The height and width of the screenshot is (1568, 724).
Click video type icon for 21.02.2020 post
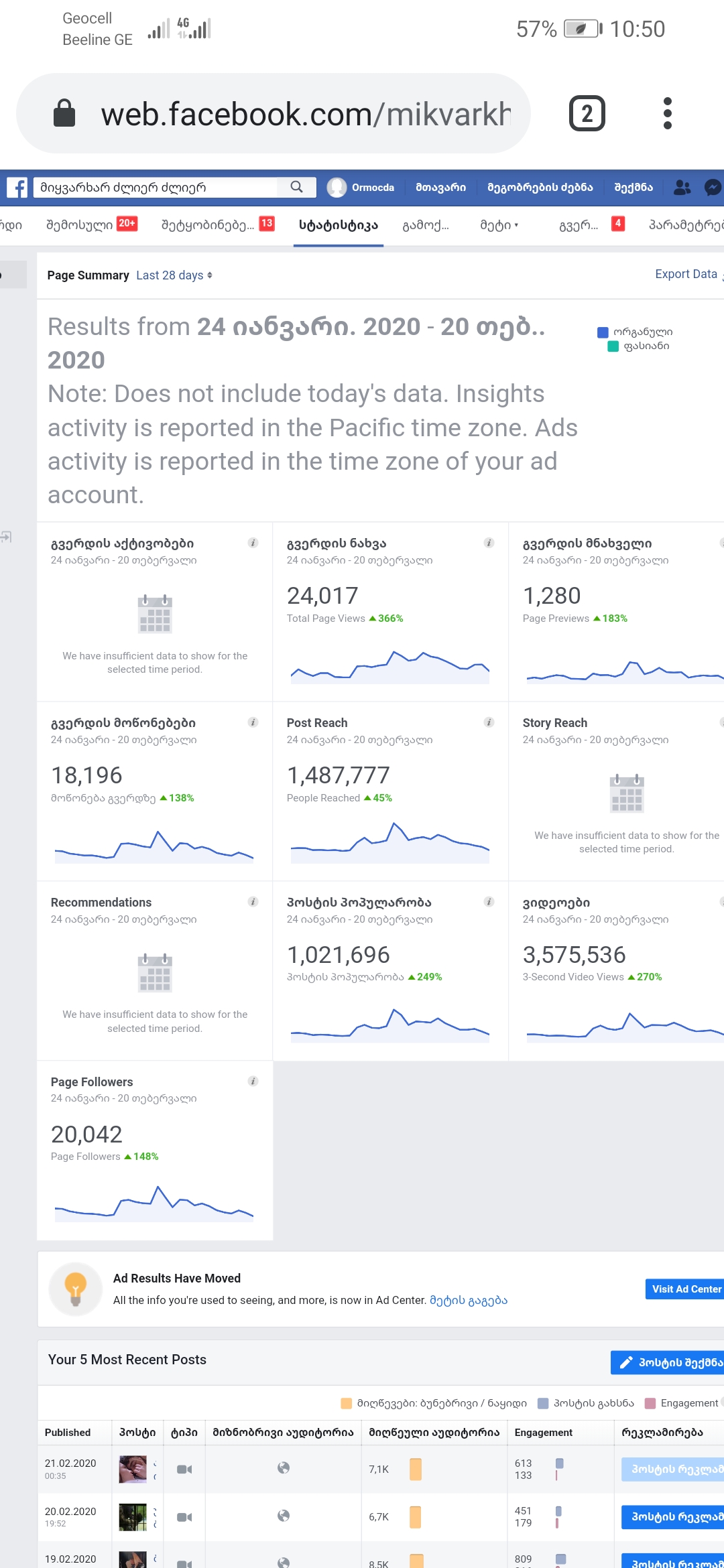pyautogui.click(x=184, y=1469)
